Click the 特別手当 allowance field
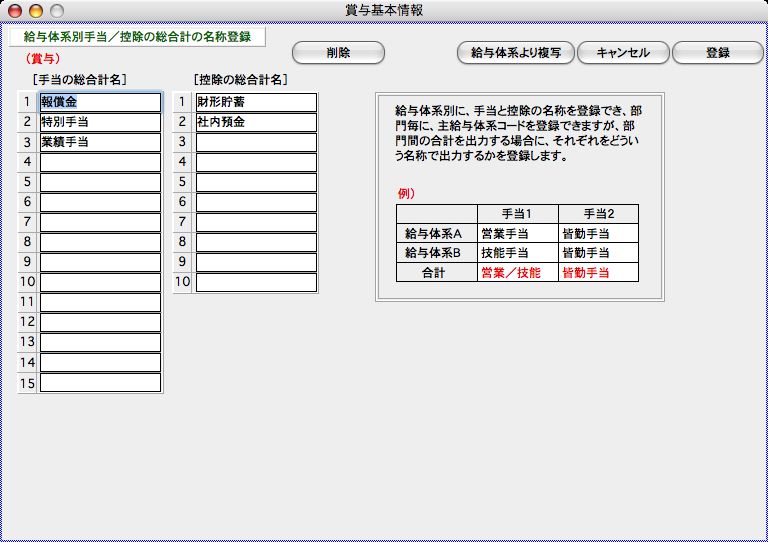The image size is (768, 542). point(100,122)
